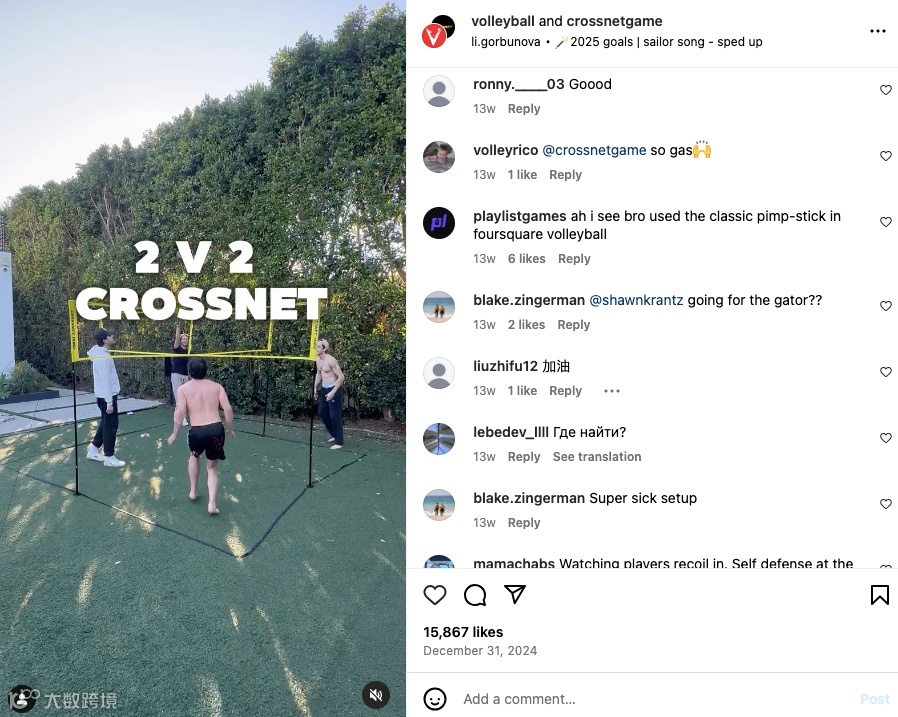See translation of lebedev_llll's comment
This screenshot has width=898, height=717.
tap(597, 457)
